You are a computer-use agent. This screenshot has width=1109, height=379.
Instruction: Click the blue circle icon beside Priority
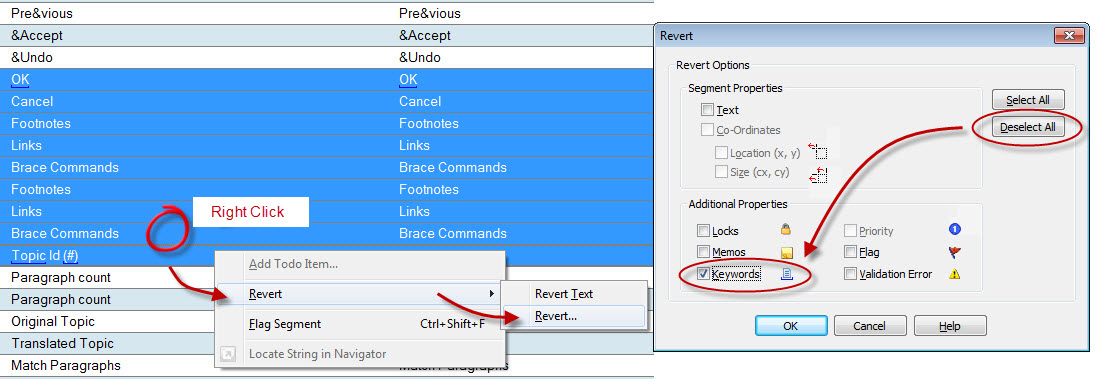coord(954,230)
